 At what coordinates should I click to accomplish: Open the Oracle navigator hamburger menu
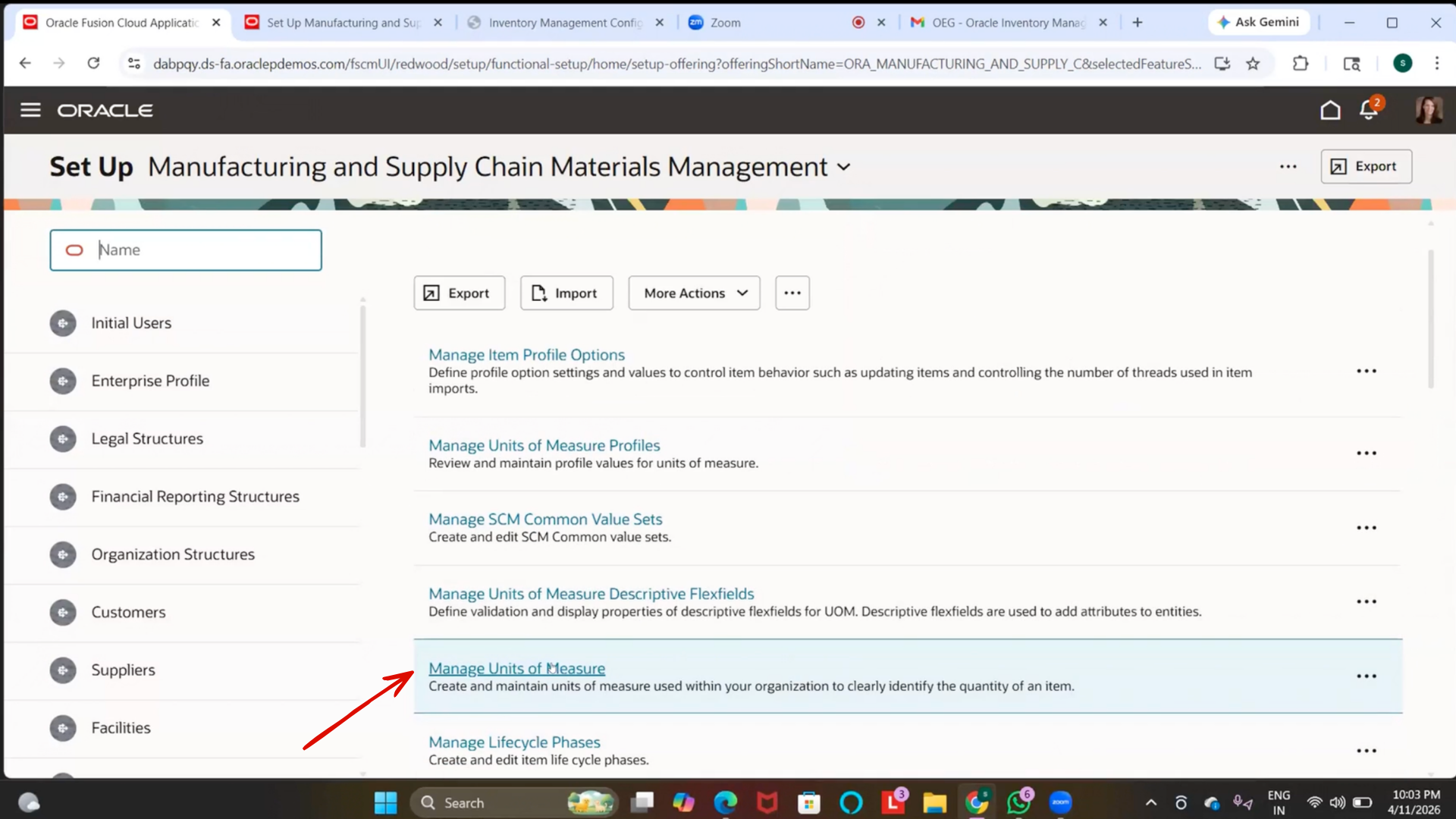pyautogui.click(x=30, y=111)
